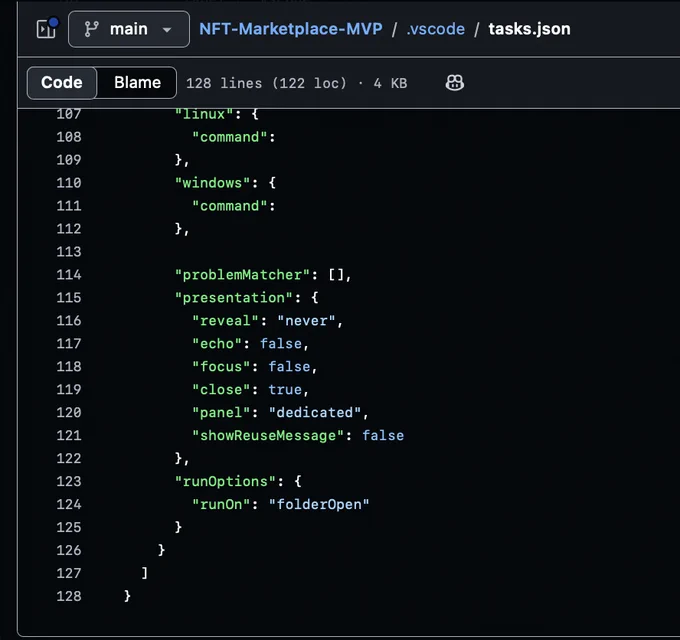Click the "windows" key in code

pyautogui.click(x=212, y=183)
